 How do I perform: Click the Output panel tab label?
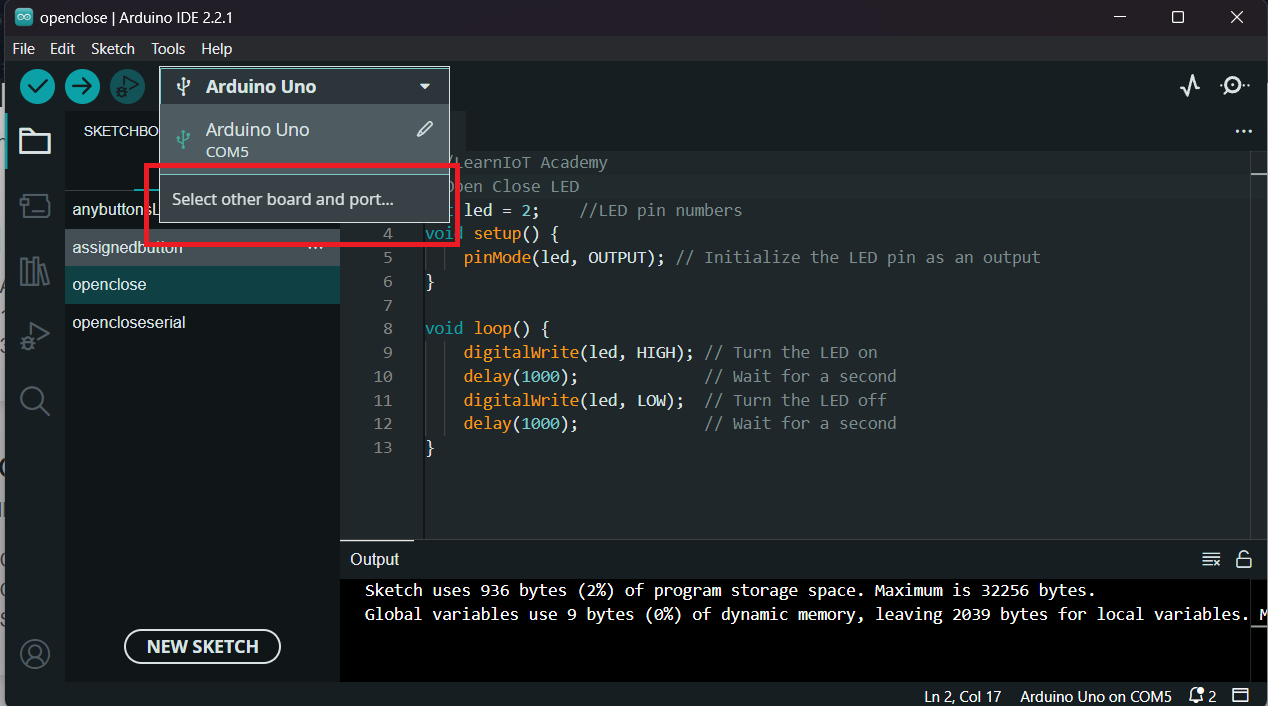click(x=374, y=559)
